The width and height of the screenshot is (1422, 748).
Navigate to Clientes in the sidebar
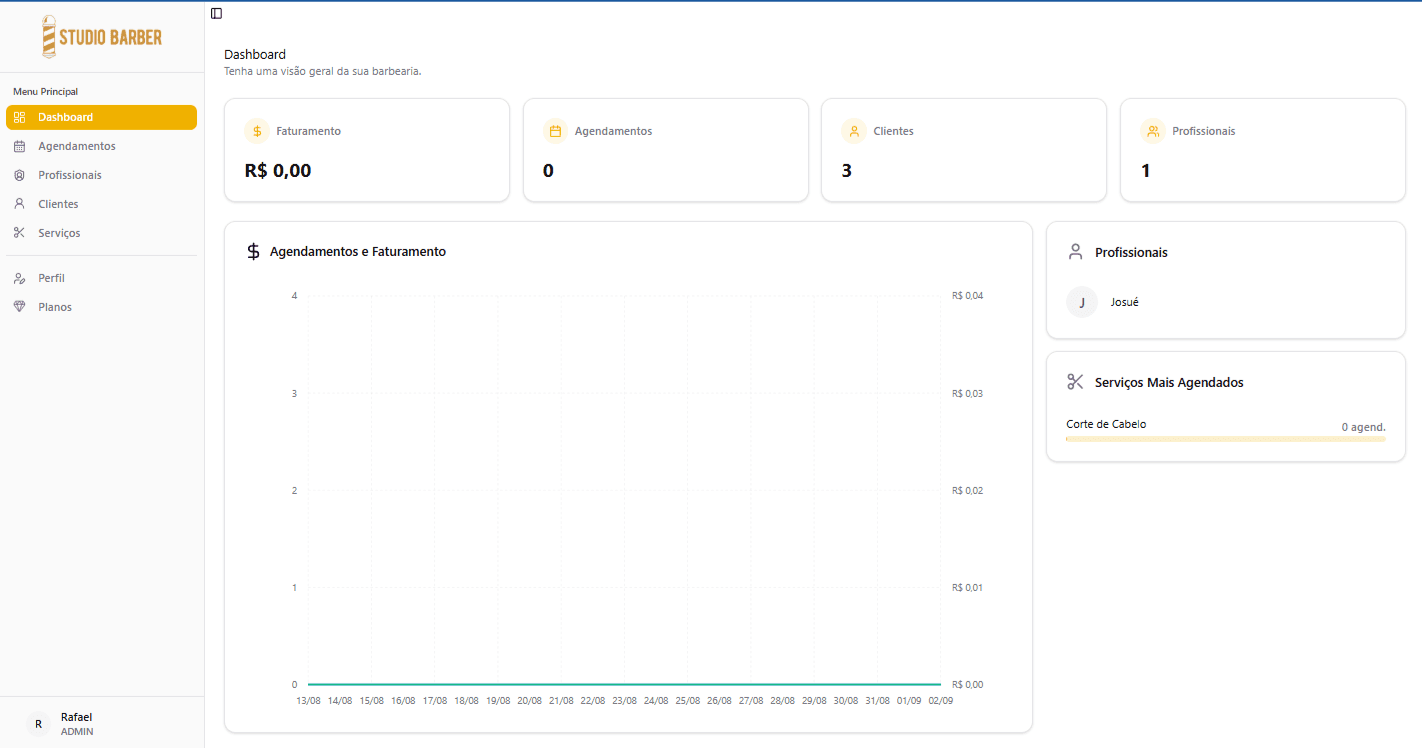[x=58, y=204]
